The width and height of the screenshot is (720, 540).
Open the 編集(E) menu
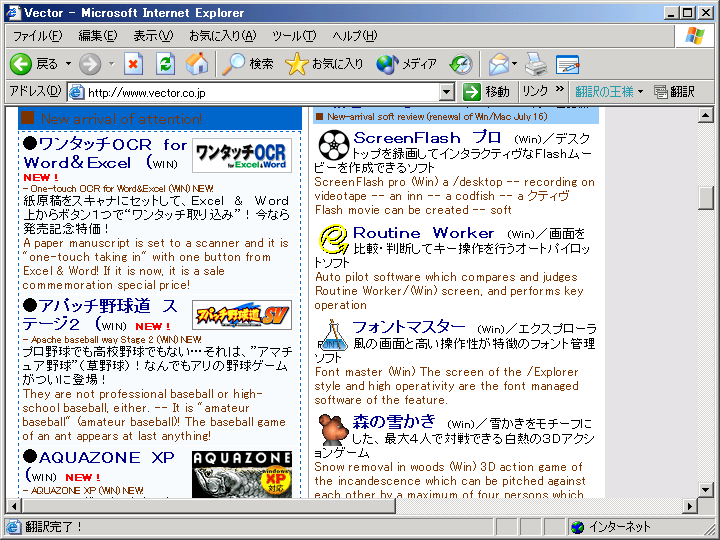(x=97, y=36)
